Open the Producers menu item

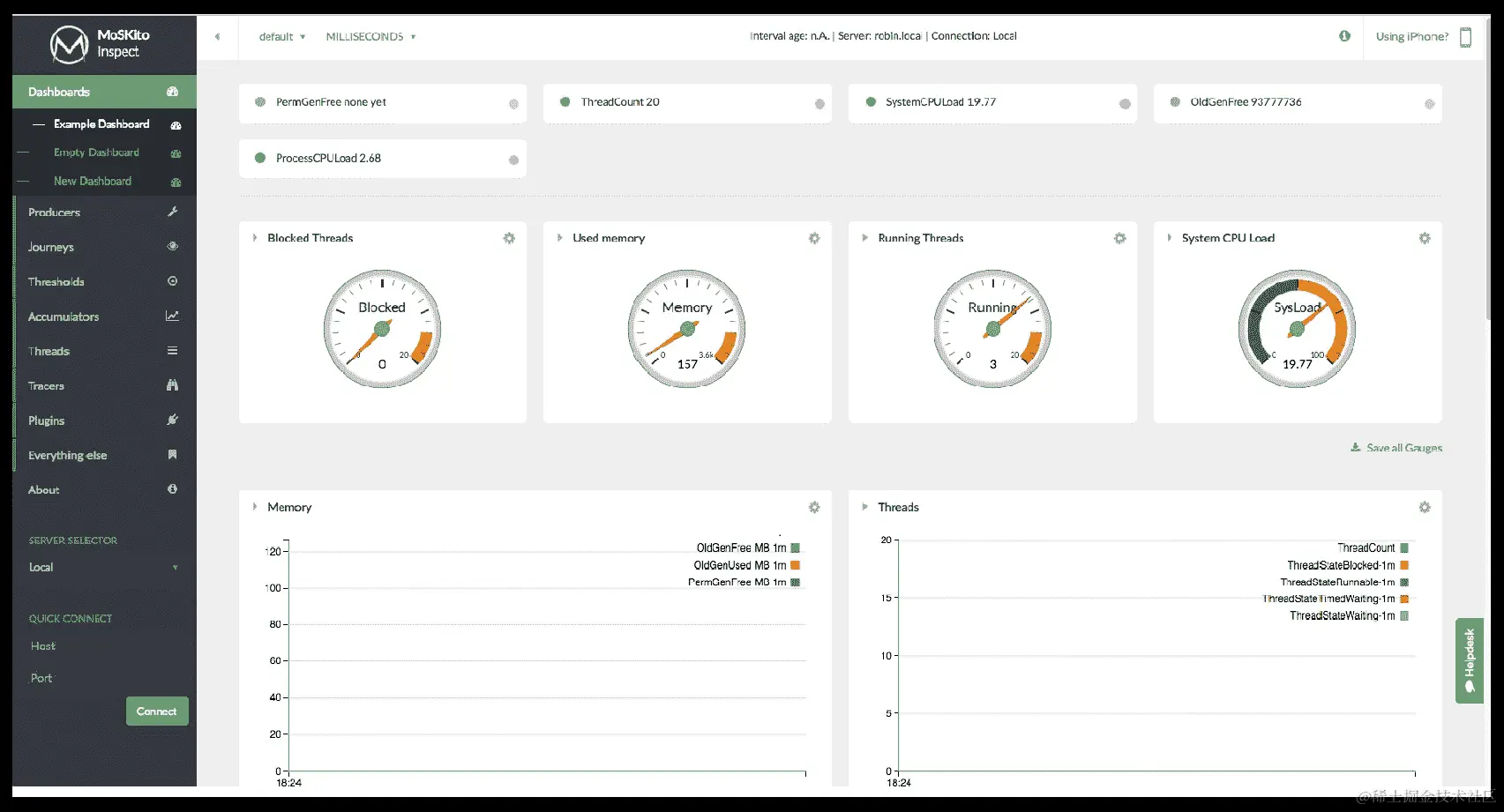[103, 212]
